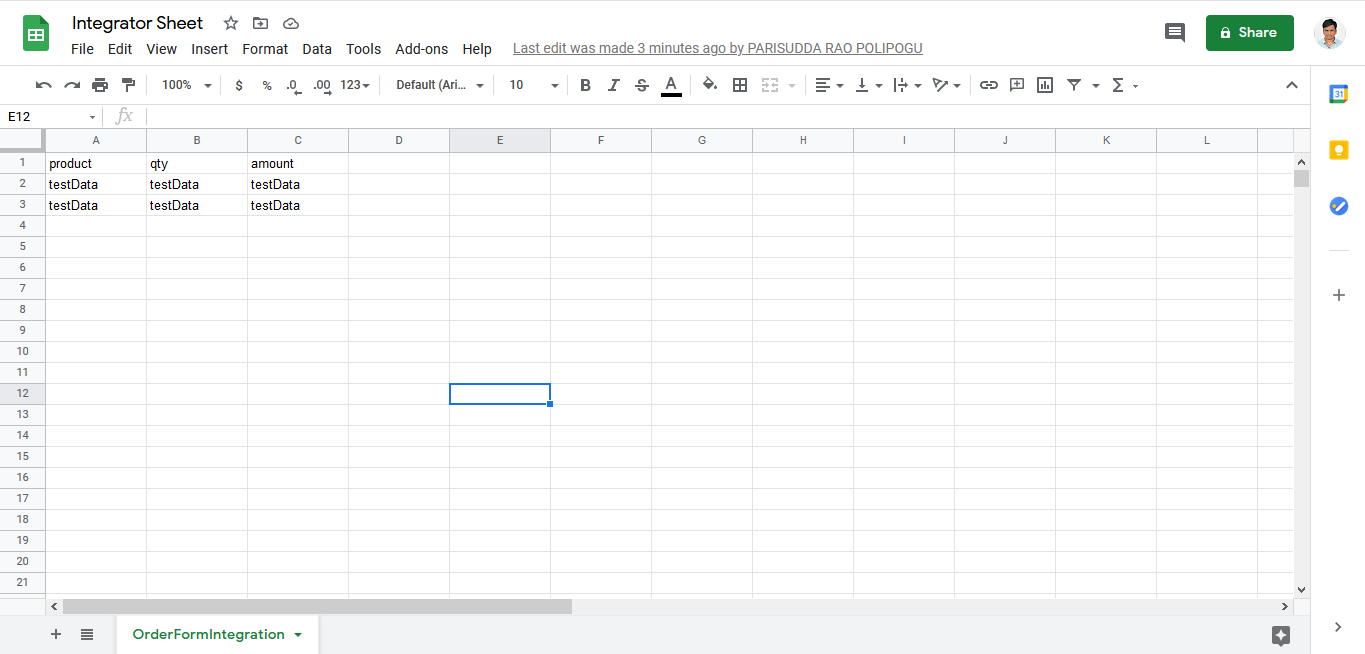1365x654 pixels.
Task: Open Google Keep in side panel
Action: pyautogui.click(x=1338, y=150)
